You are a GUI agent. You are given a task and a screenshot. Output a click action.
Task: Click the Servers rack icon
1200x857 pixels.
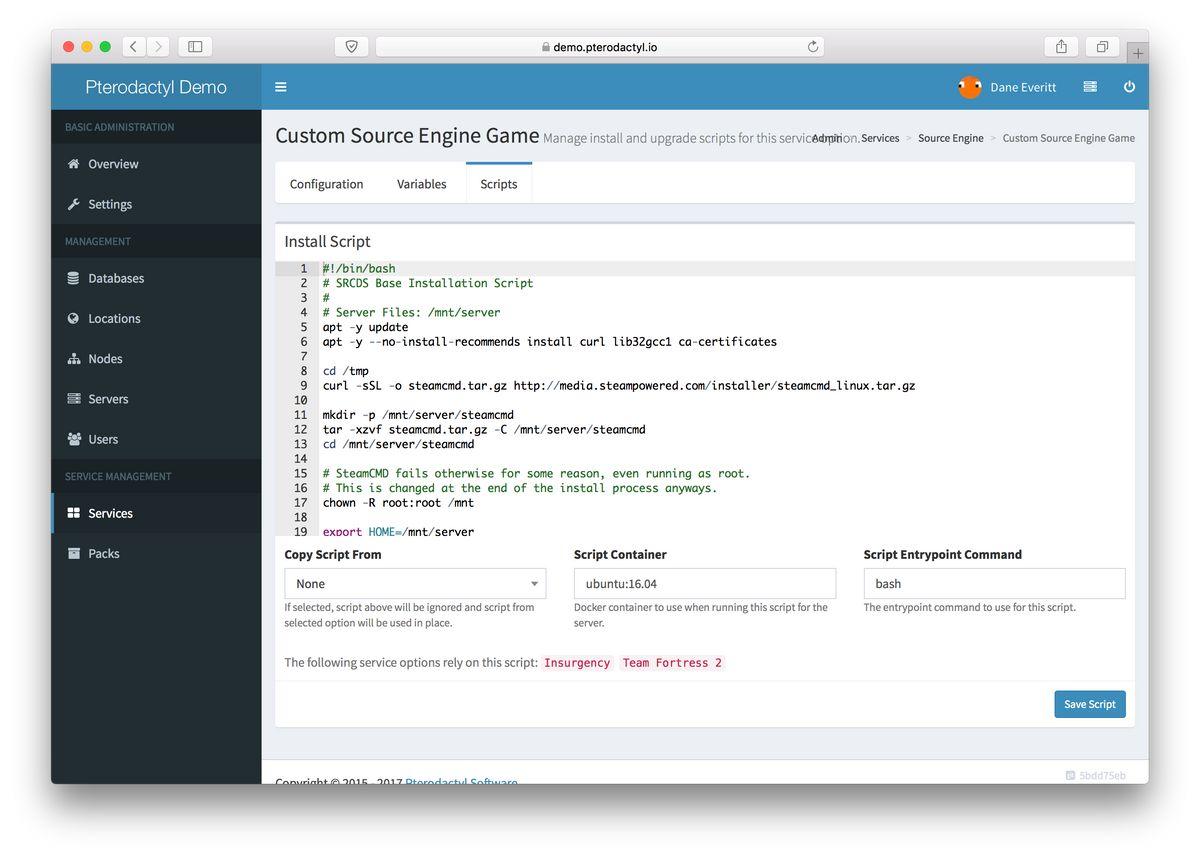(x=73, y=398)
